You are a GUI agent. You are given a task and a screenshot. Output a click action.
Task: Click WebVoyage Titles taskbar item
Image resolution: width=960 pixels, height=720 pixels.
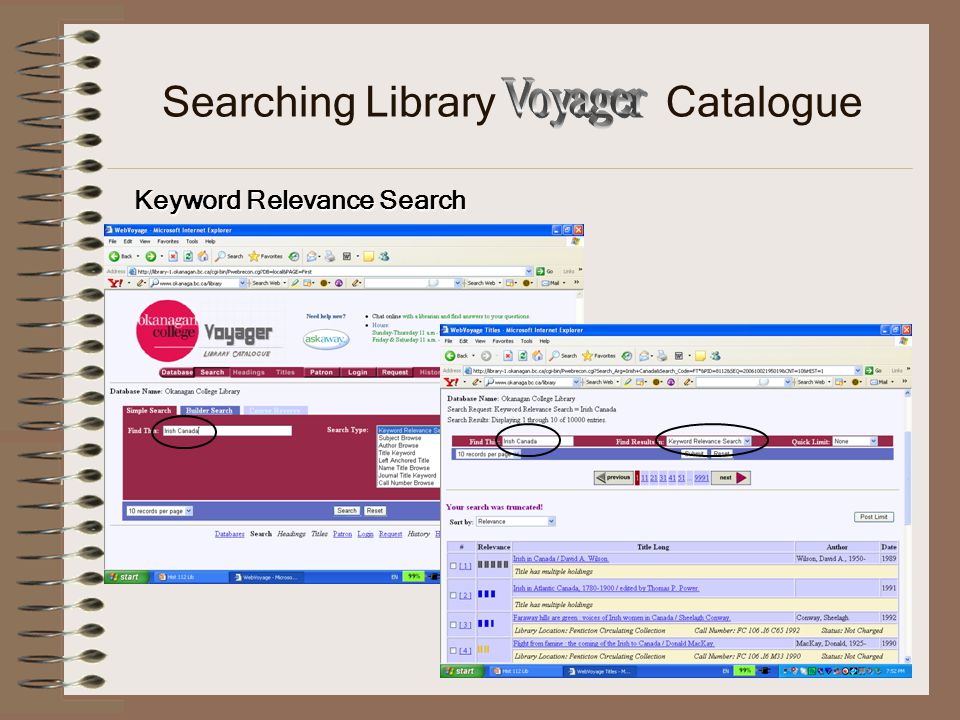tap(599, 671)
